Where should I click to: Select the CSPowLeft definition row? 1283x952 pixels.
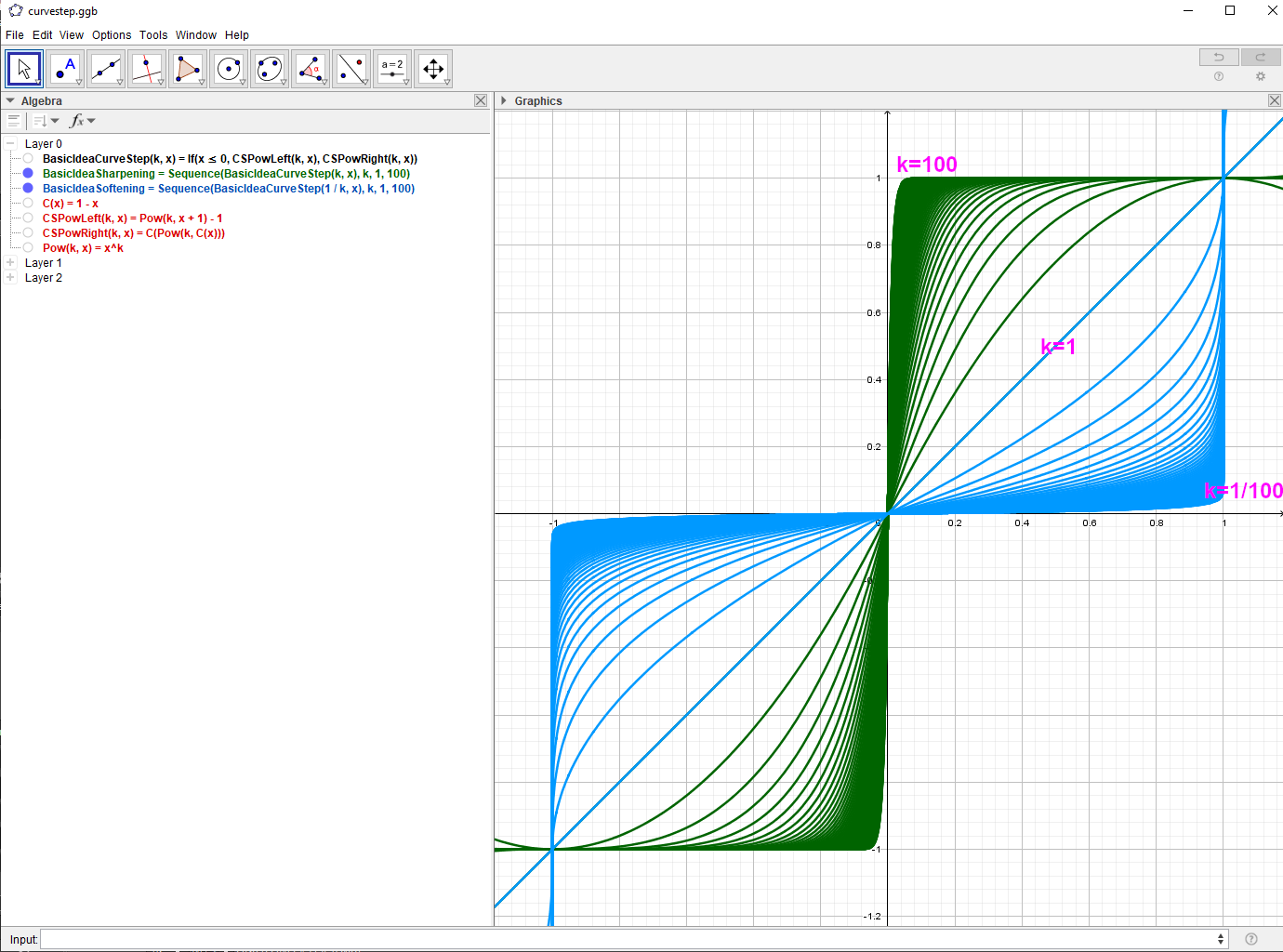pyautogui.click(x=133, y=218)
